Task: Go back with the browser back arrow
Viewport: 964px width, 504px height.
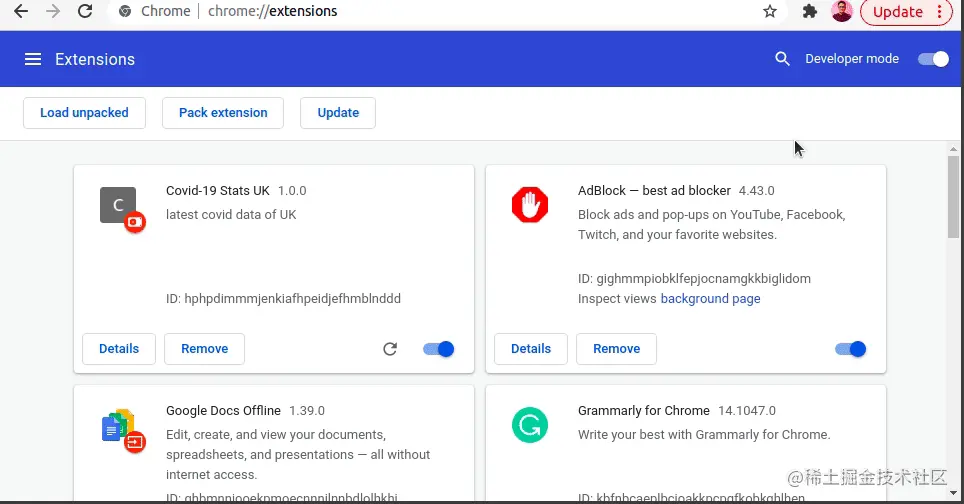Action: [21, 11]
